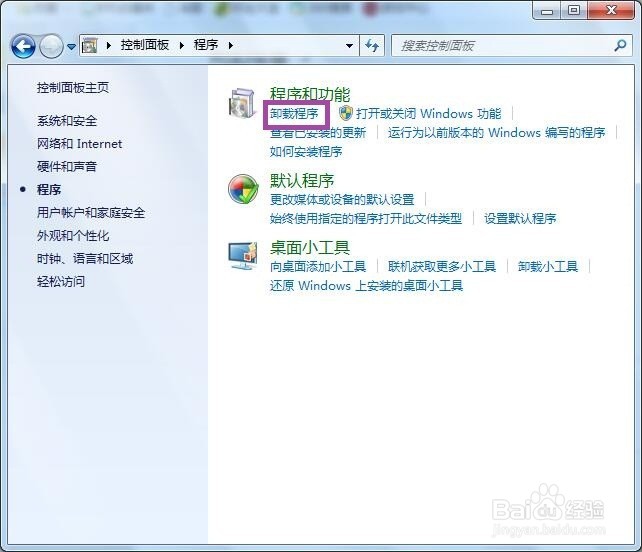Open 用户帐户和家庭安全 in sidebar
This screenshot has width=642, height=552.
(x=91, y=213)
